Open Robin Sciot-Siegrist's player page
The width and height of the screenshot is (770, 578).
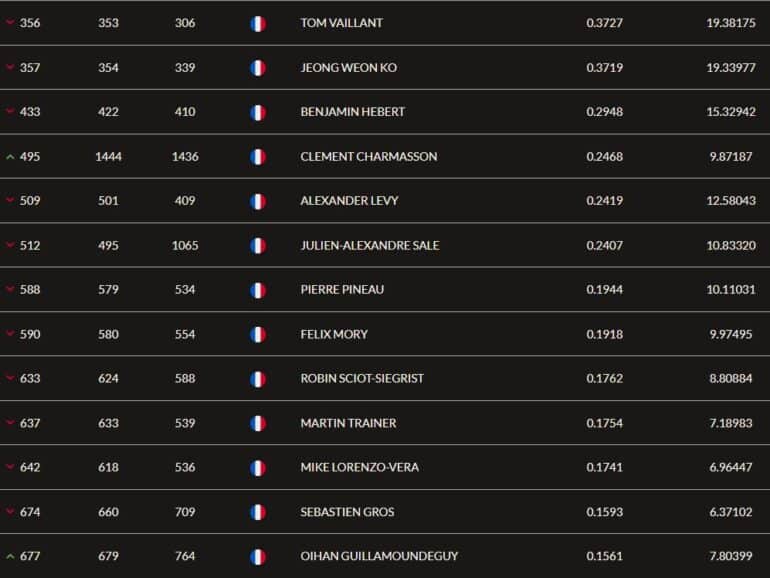pyautogui.click(x=362, y=379)
